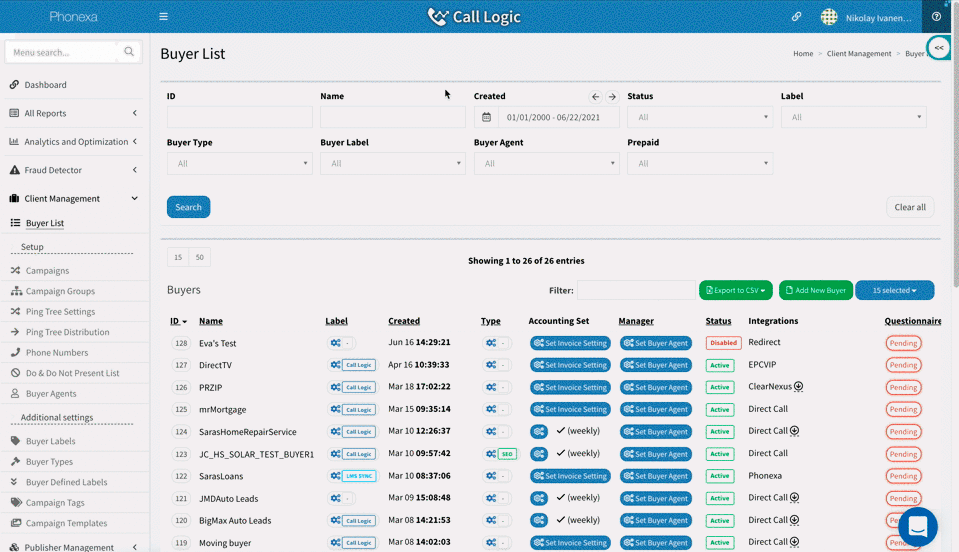Screen dimensions: 959x552
Task: Open the Prepaid dropdown
Action: (700, 163)
